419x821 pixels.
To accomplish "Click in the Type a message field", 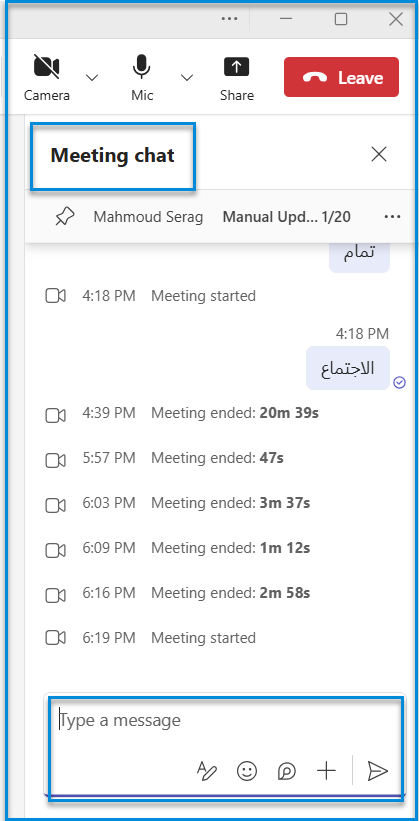I will [x=226, y=721].
